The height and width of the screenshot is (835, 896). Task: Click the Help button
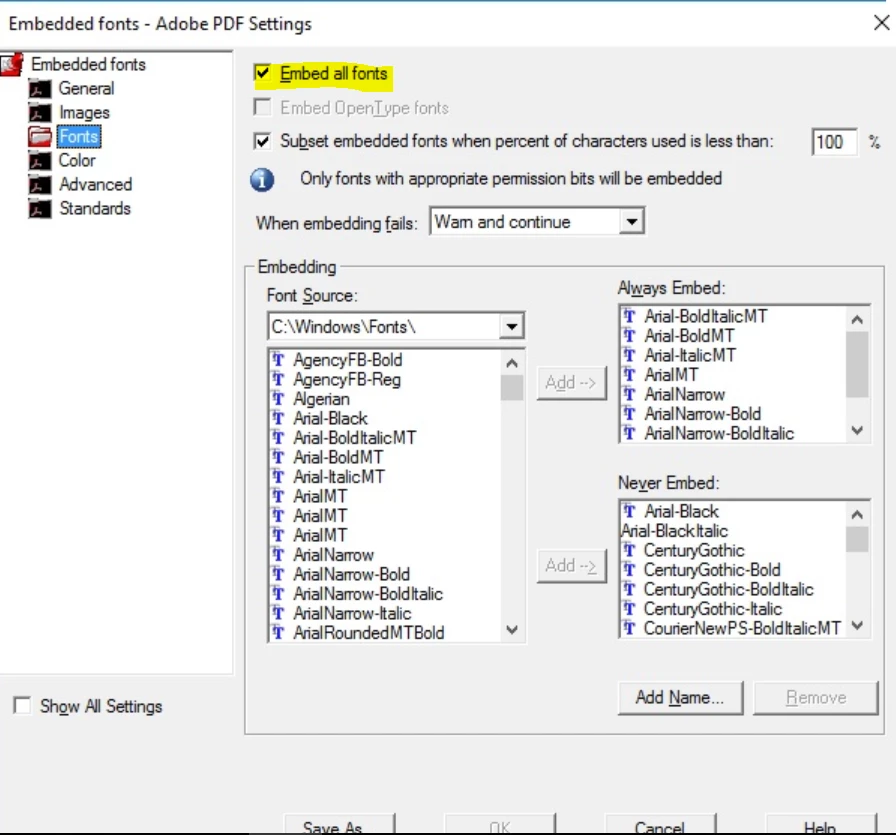(x=820, y=824)
